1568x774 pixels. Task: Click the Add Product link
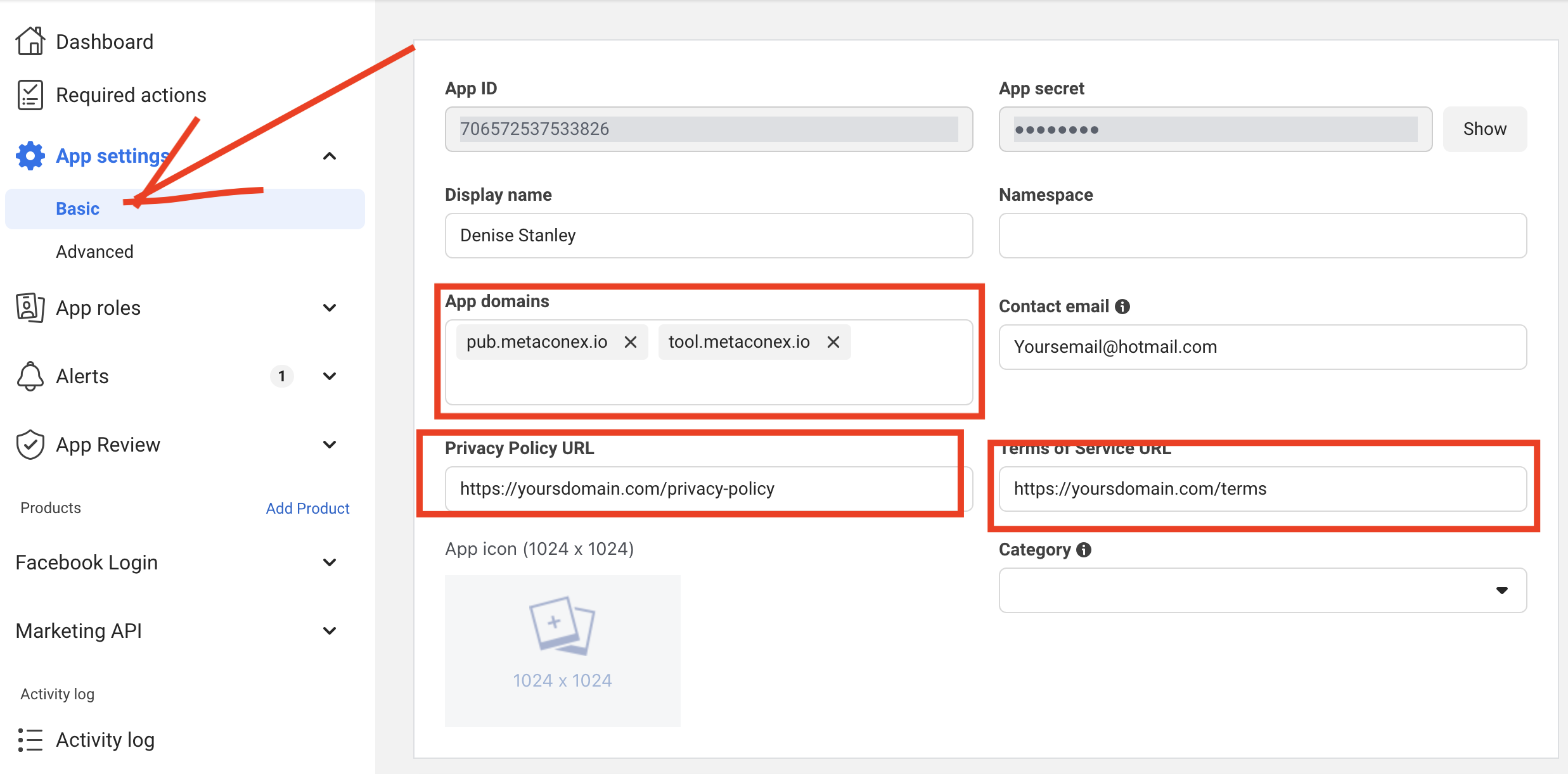coord(307,508)
